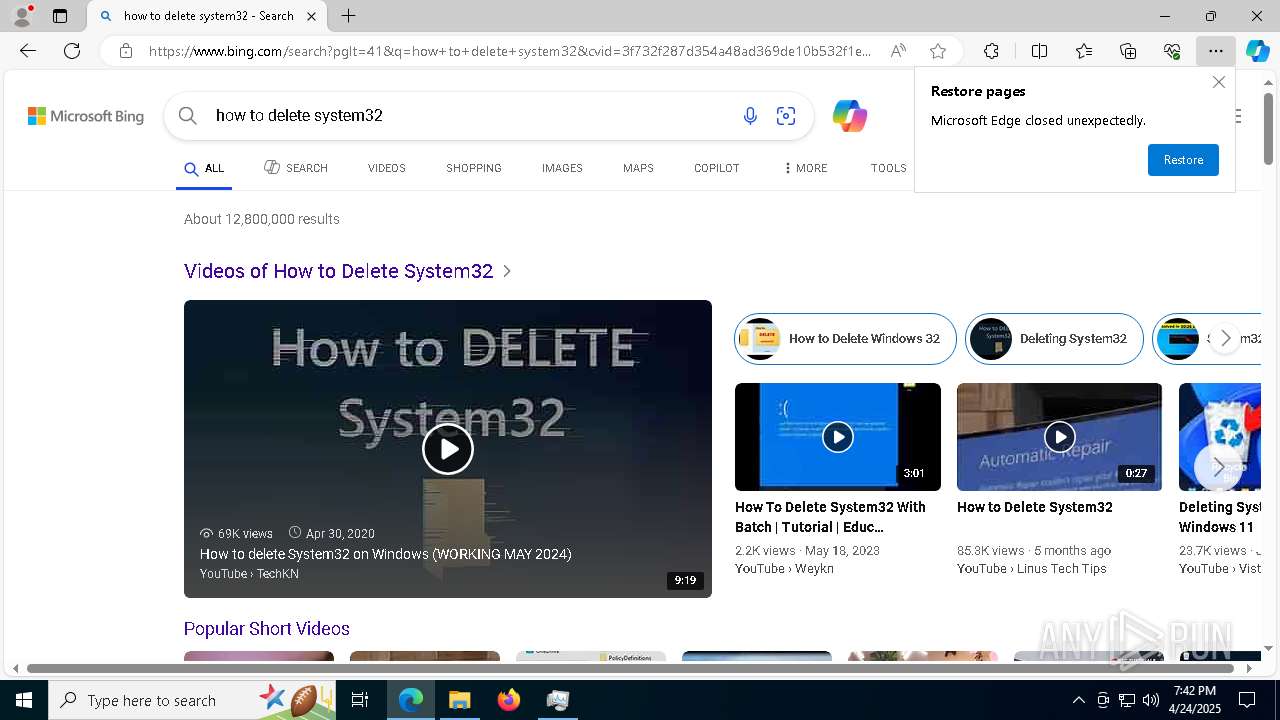Open the Copilot sidebar icon
The width and height of the screenshot is (1280, 720).
click(x=1258, y=51)
